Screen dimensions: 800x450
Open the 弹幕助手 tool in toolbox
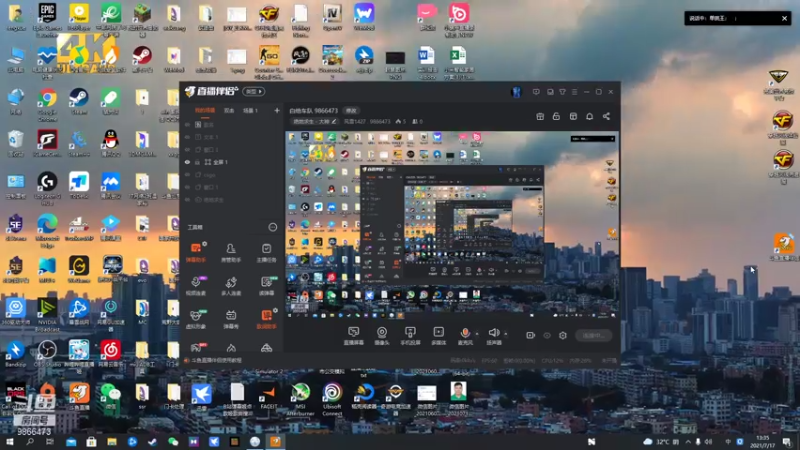[x=196, y=253]
